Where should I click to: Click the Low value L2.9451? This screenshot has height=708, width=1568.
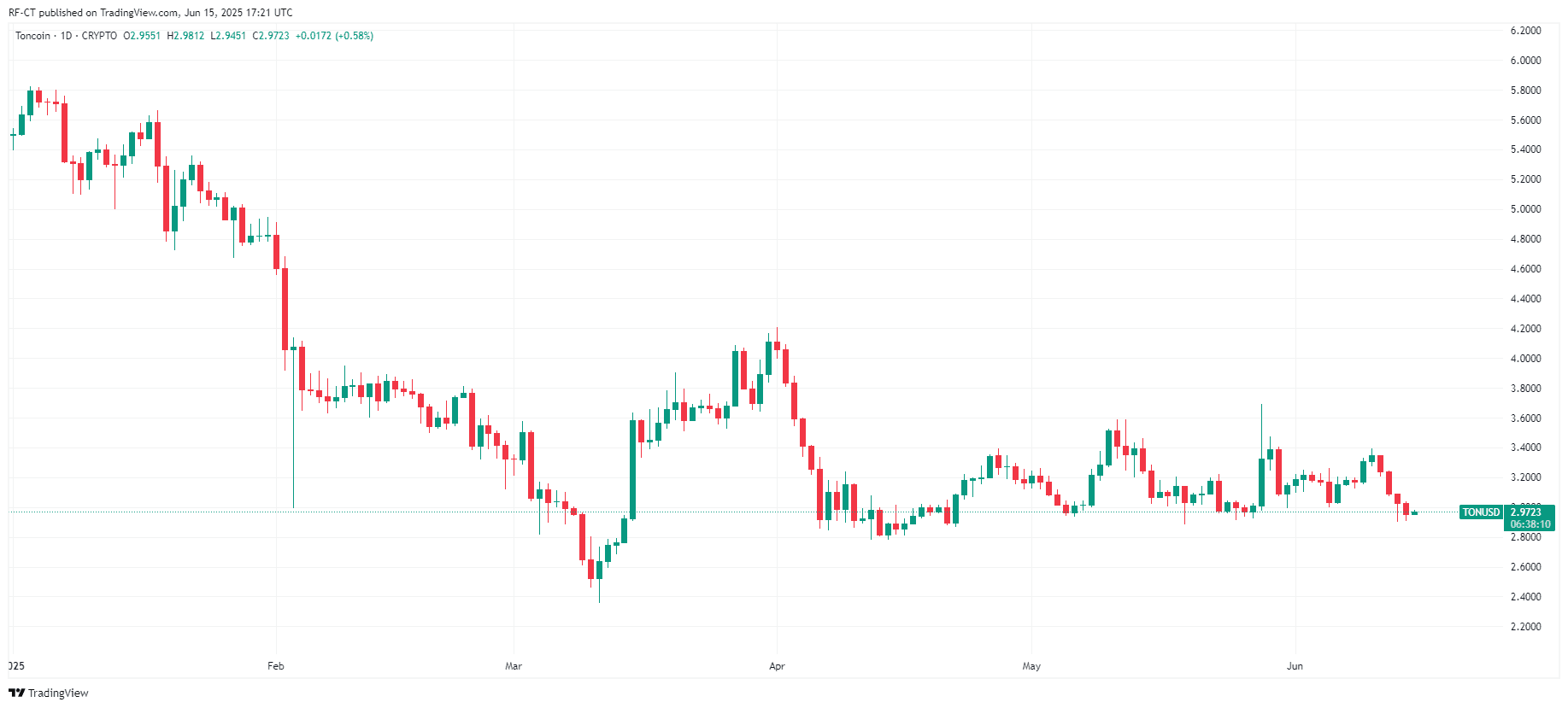[x=228, y=36]
